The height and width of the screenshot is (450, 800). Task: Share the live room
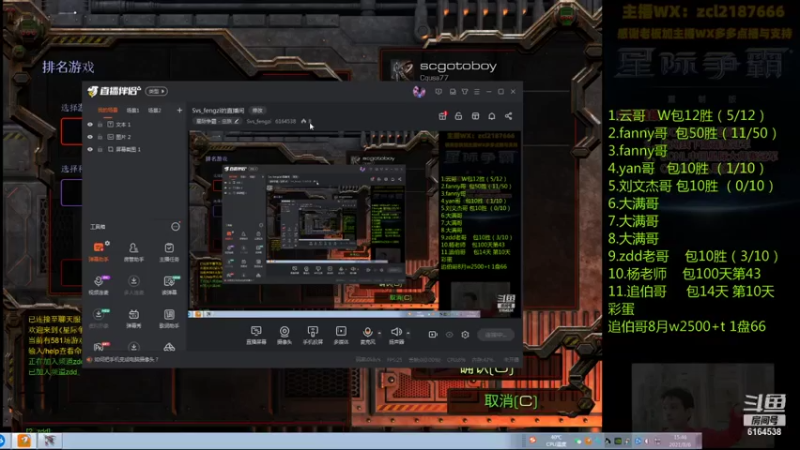pyautogui.click(x=508, y=116)
